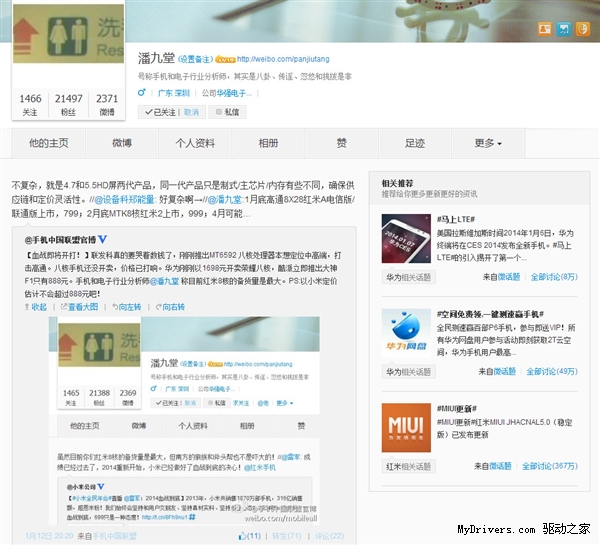Image resolution: width=600 pixels, height=545 pixels.
Task: Click the 私信 private message button
Action: [x=227, y=112]
